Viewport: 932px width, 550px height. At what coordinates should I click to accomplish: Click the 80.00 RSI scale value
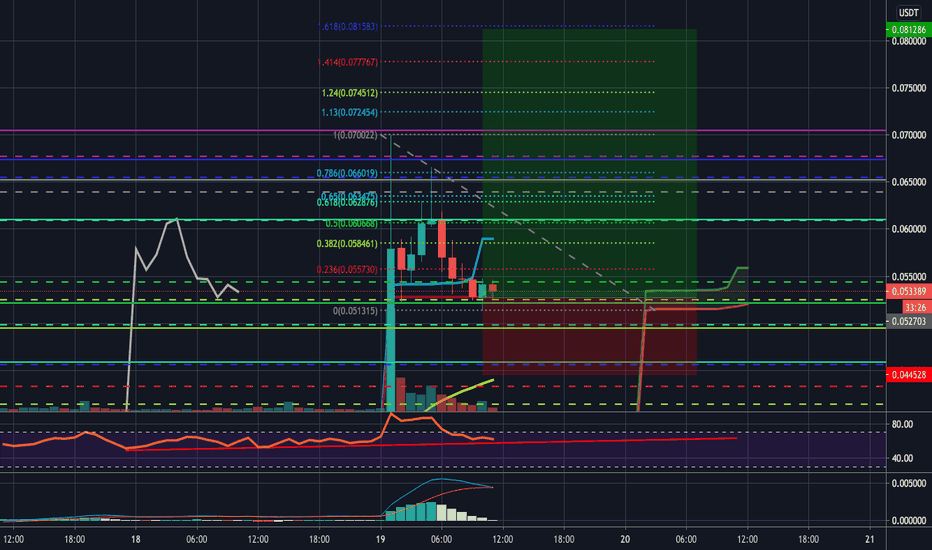point(902,424)
